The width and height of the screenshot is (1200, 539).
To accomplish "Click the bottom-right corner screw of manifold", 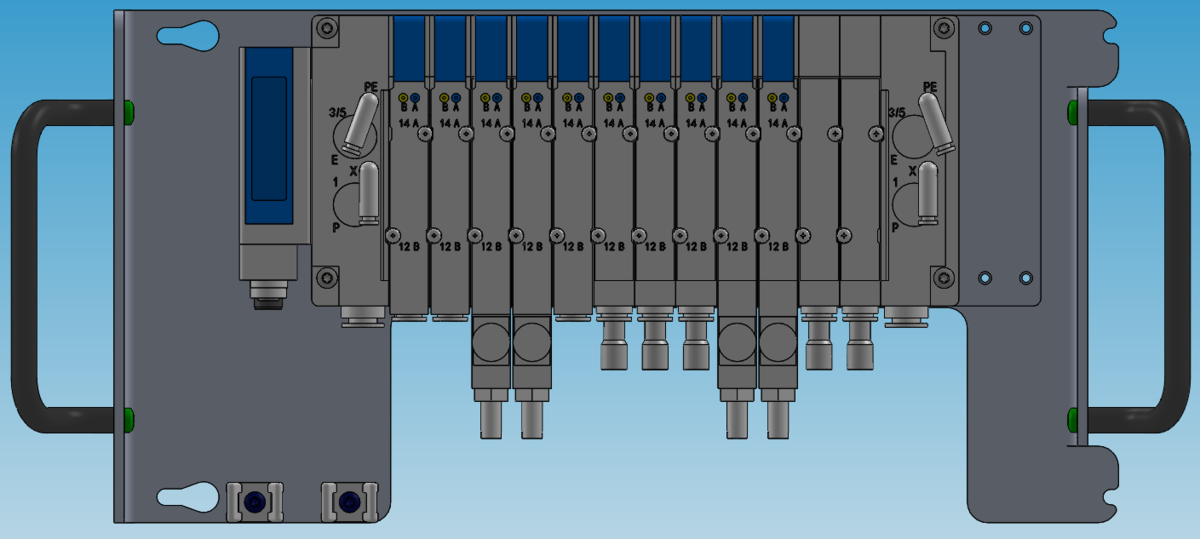I will 942,276.
